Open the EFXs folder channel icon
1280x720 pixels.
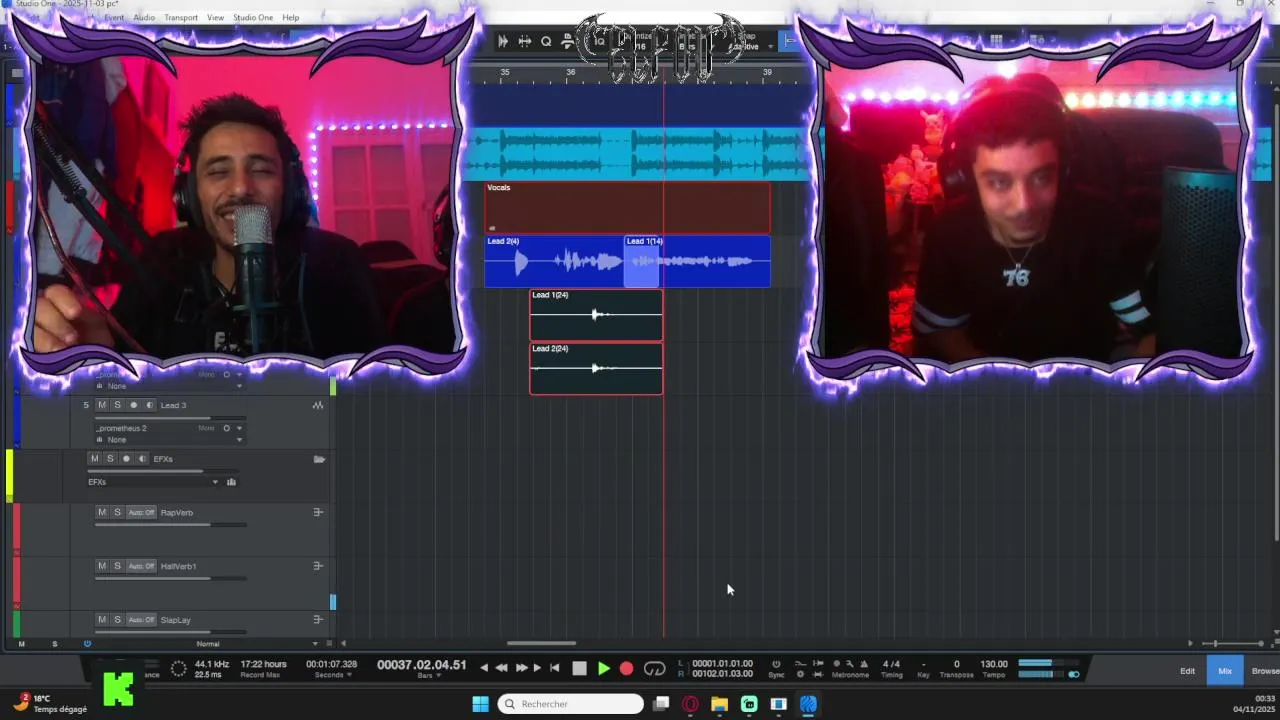[x=231, y=482]
